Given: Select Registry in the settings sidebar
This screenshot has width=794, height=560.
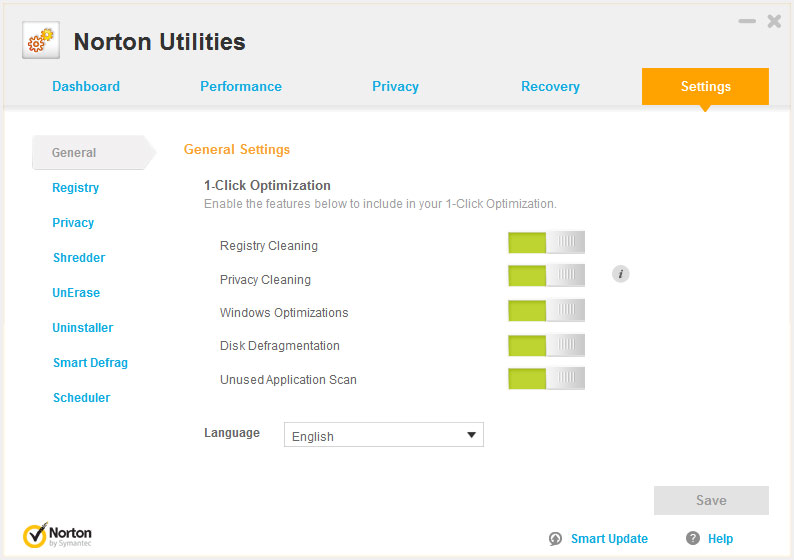Looking at the screenshot, I should (76, 188).
